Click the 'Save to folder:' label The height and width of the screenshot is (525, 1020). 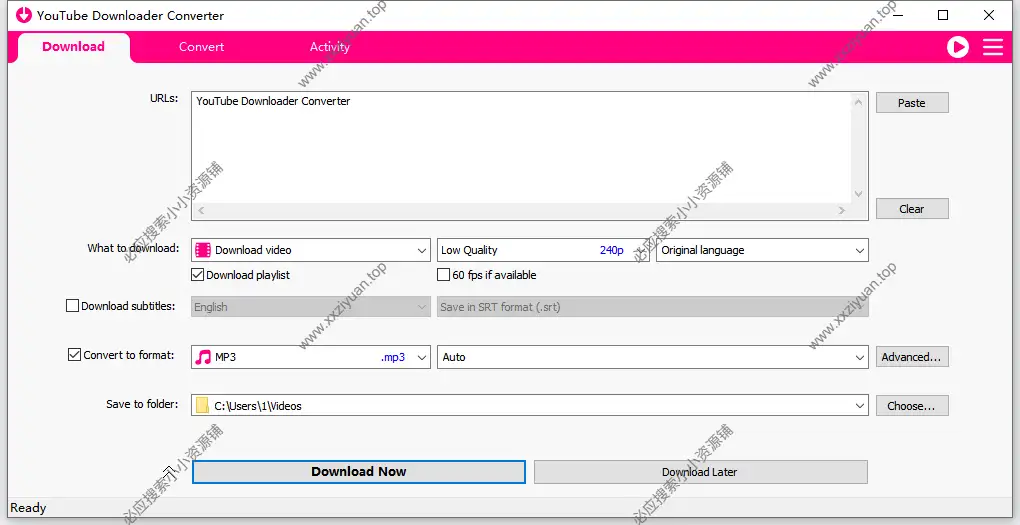(142, 404)
